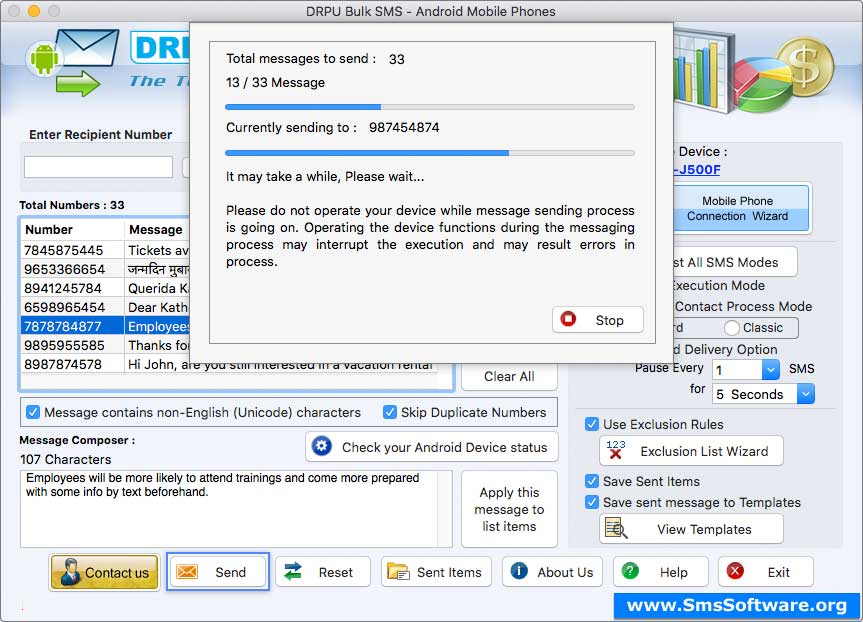Disable Use Exclusion Rules checkbox
The image size is (863, 622).
[592, 424]
